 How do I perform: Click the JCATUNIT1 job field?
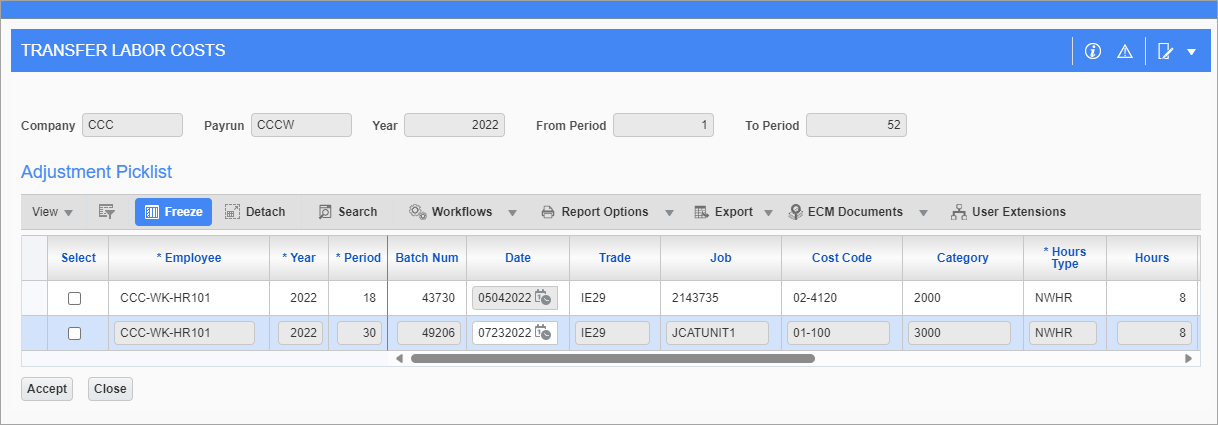point(717,333)
